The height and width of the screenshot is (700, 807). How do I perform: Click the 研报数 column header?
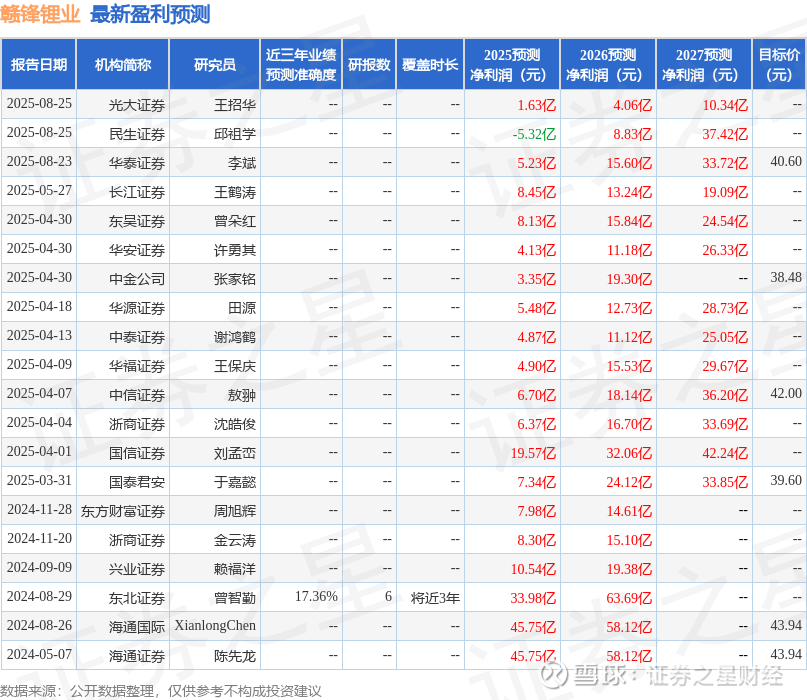369,64
